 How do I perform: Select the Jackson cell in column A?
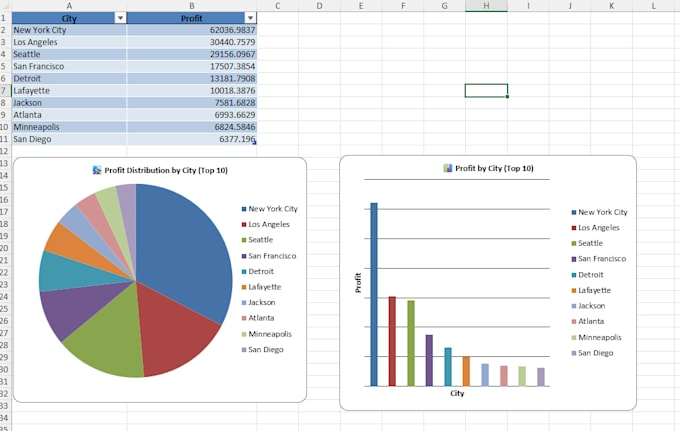69,103
